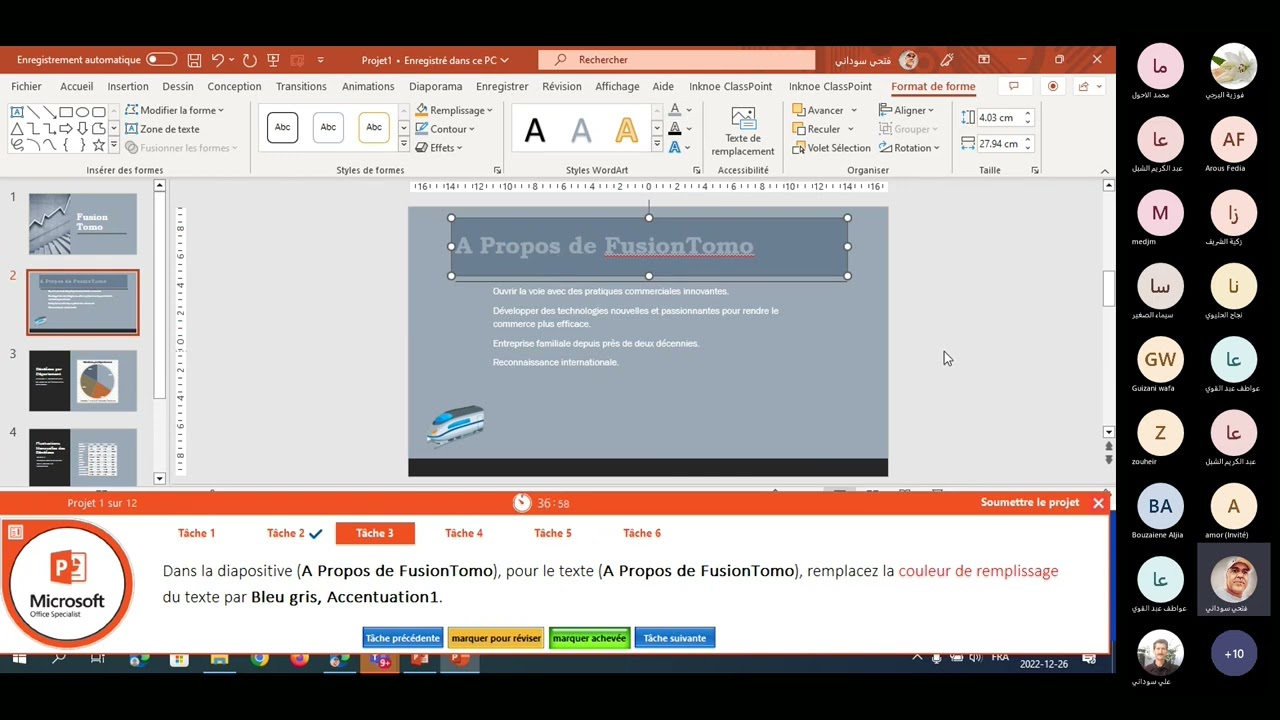The height and width of the screenshot is (720, 1280).
Task: Click the Avancer bring forward button
Action: tap(818, 110)
